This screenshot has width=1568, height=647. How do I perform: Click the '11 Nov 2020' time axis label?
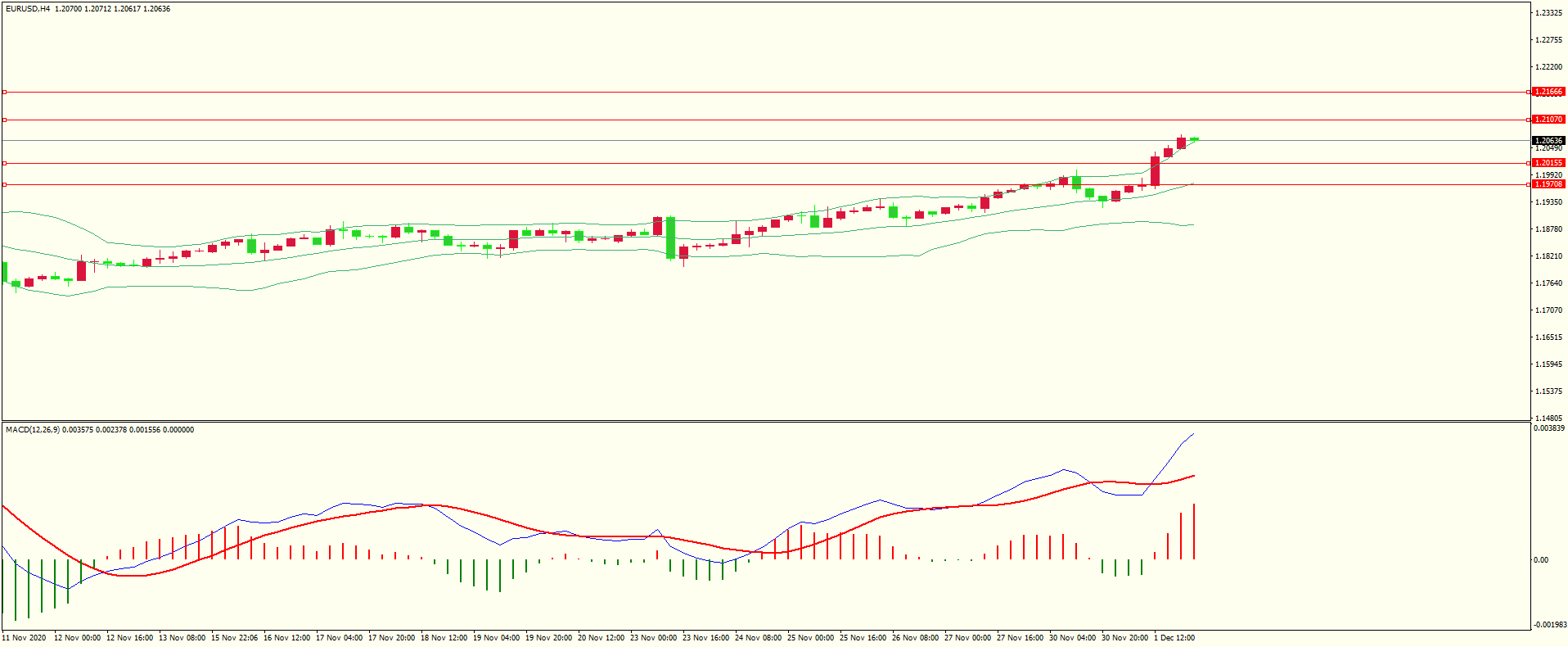click(x=25, y=638)
